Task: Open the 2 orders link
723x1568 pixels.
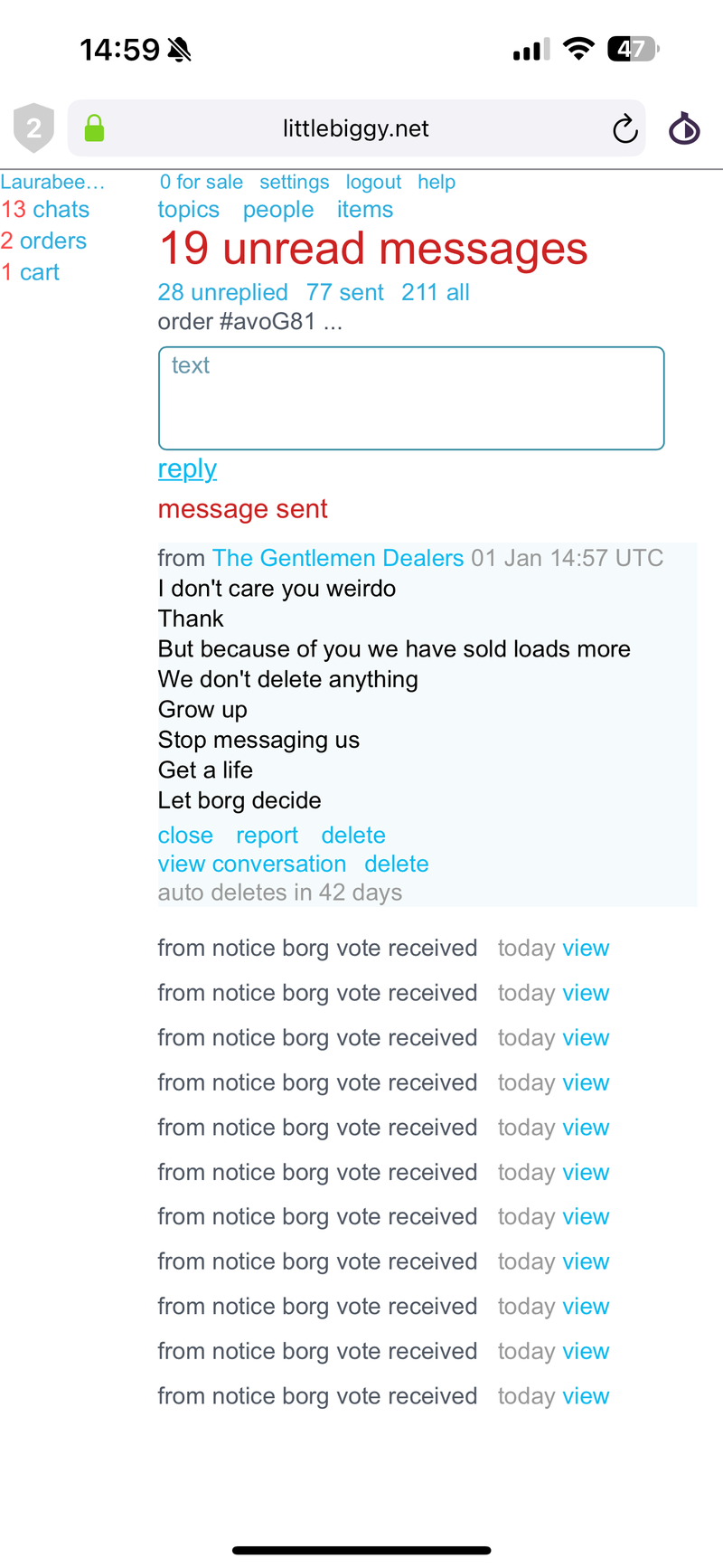Action: pos(43,241)
